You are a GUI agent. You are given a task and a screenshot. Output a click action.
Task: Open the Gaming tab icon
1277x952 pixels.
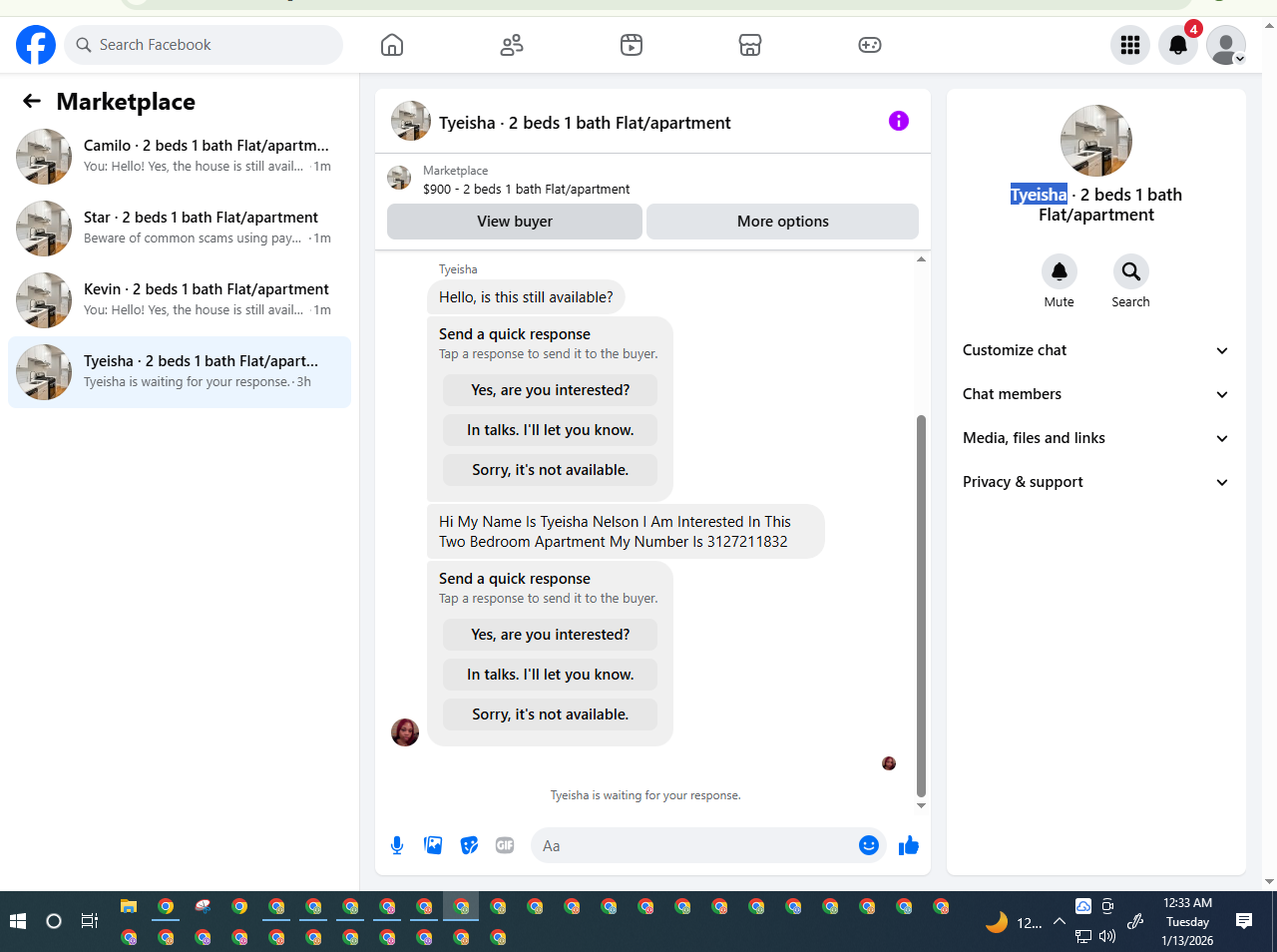pyautogui.click(x=870, y=45)
